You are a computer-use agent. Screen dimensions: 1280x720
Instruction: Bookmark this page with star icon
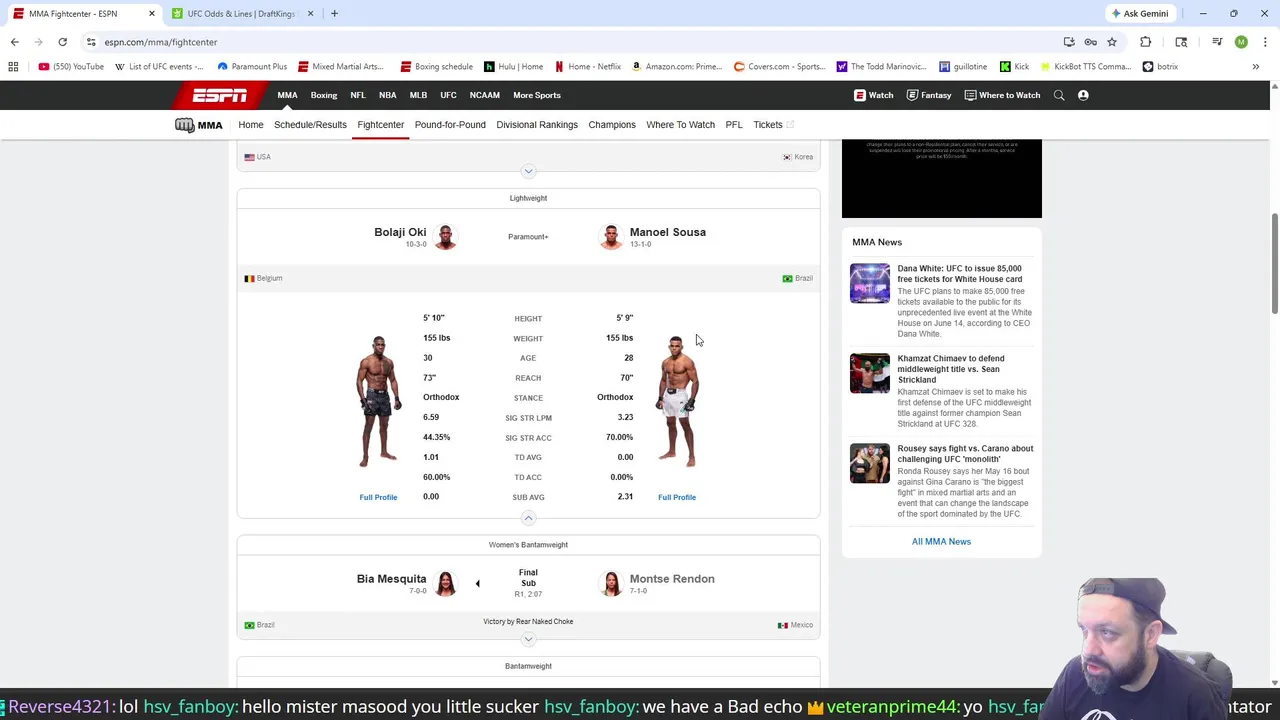tap(1111, 42)
